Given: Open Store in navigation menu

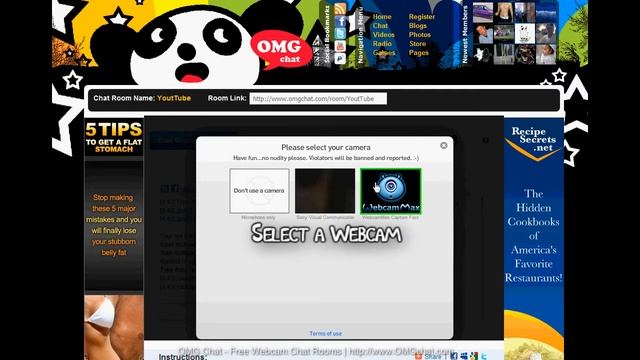Looking at the screenshot, I should pos(417,44).
